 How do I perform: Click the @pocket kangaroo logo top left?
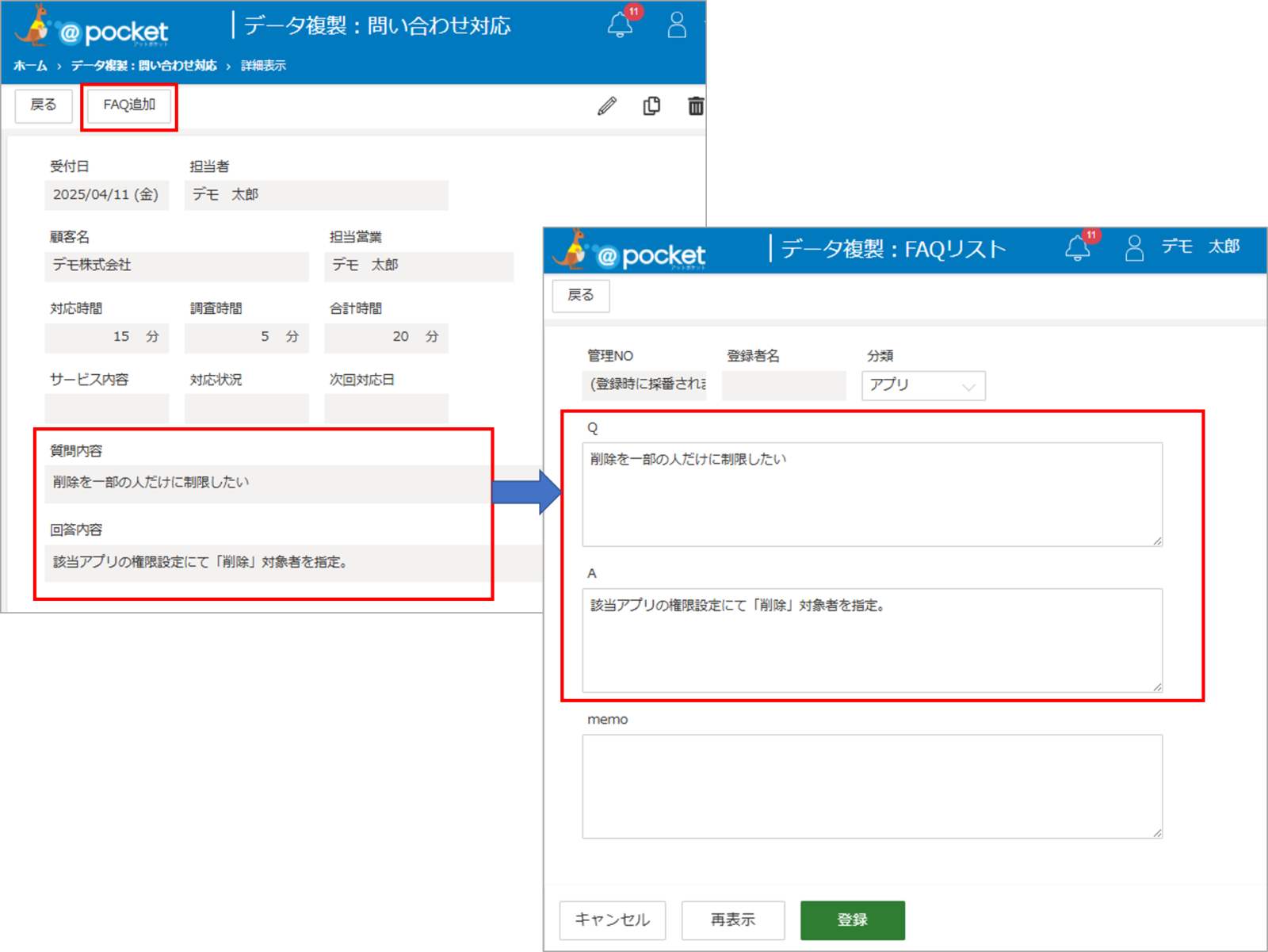[x=91, y=29]
